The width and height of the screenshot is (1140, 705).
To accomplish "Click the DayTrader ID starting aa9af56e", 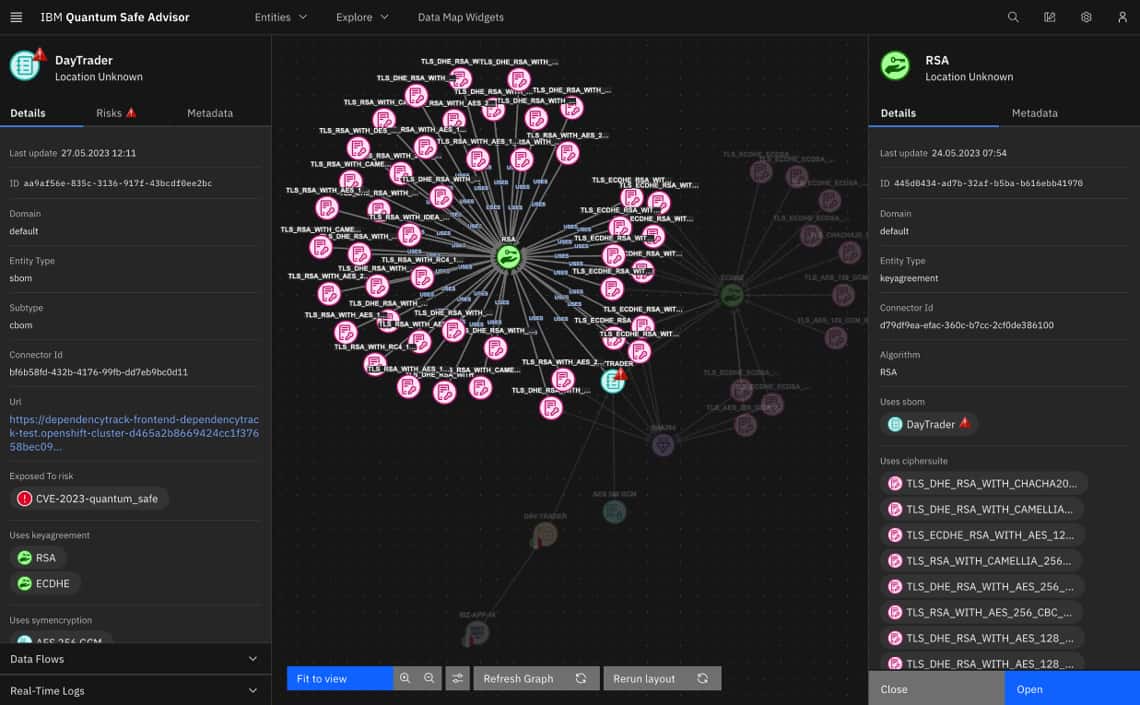I will pyautogui.click(x=118, y=183).
